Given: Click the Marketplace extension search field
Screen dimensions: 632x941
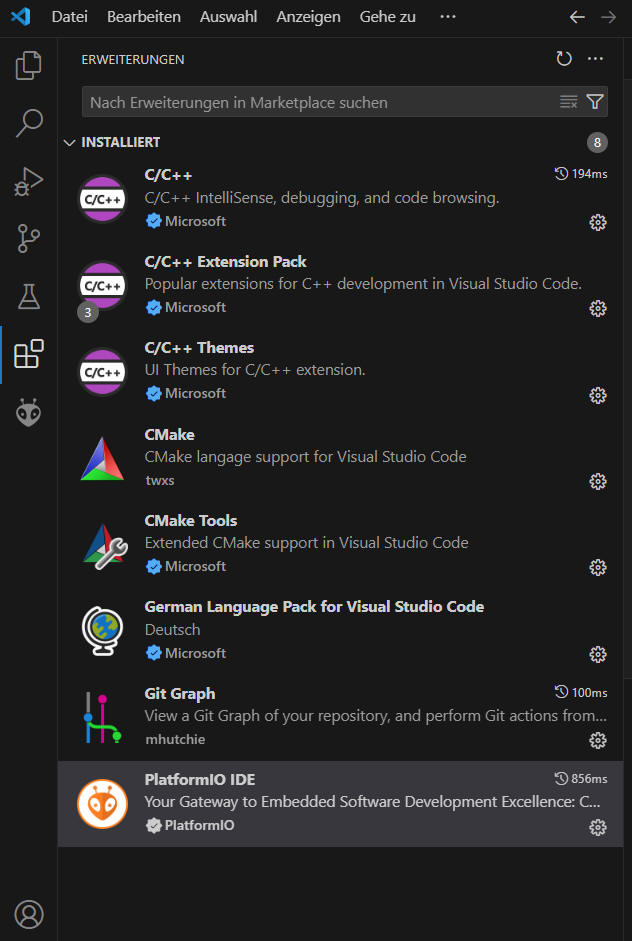Looking at the screenshot, I should coord(320,102).
